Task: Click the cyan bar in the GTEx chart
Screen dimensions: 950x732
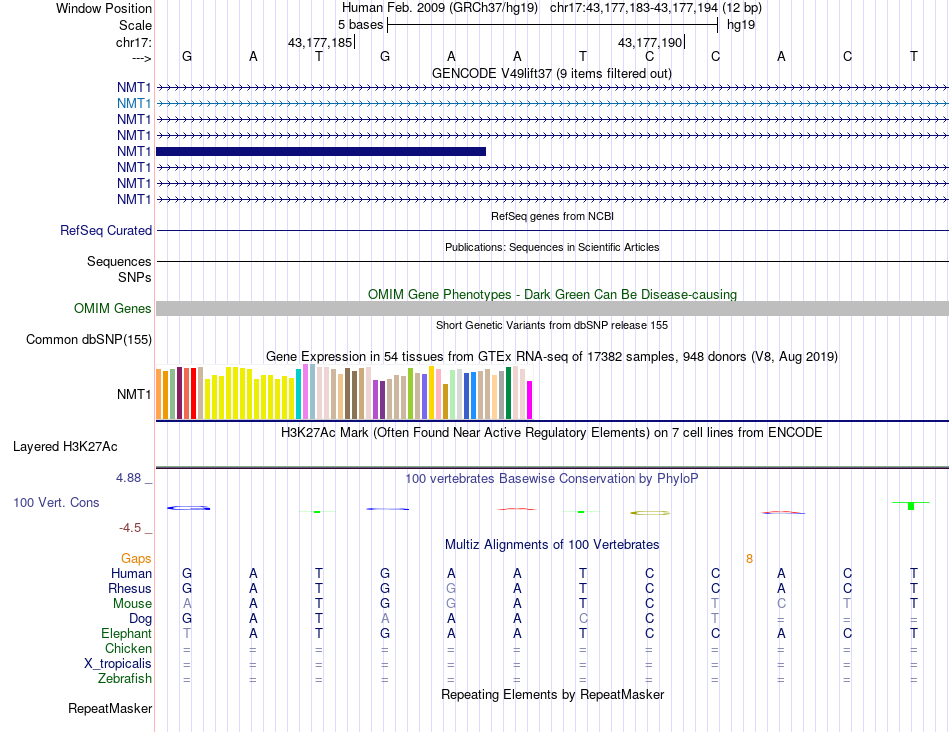Action: coord(298,394)
